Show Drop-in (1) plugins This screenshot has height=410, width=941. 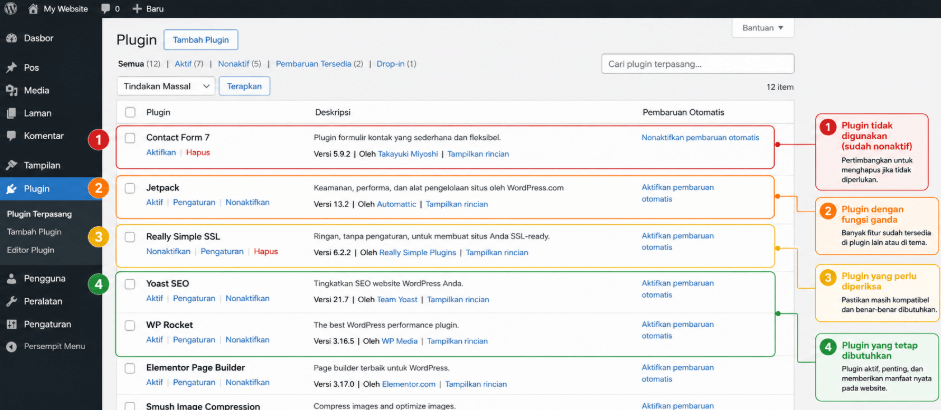[x=396, y=64]
